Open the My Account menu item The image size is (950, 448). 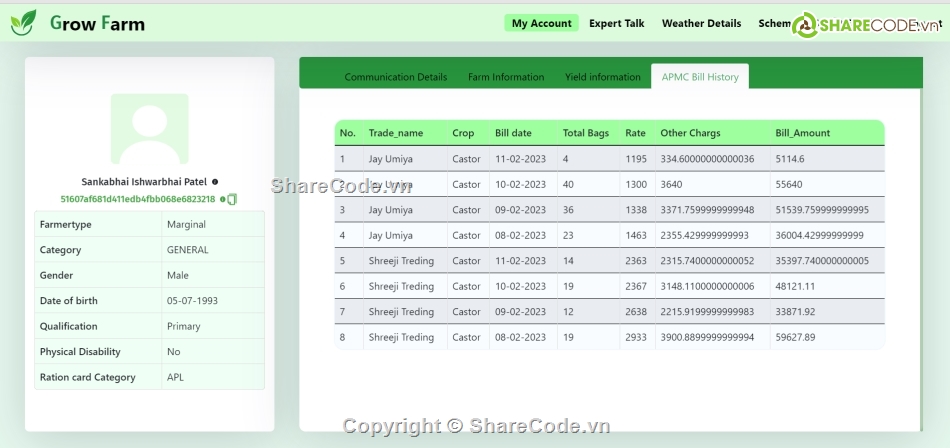[541, 23]
